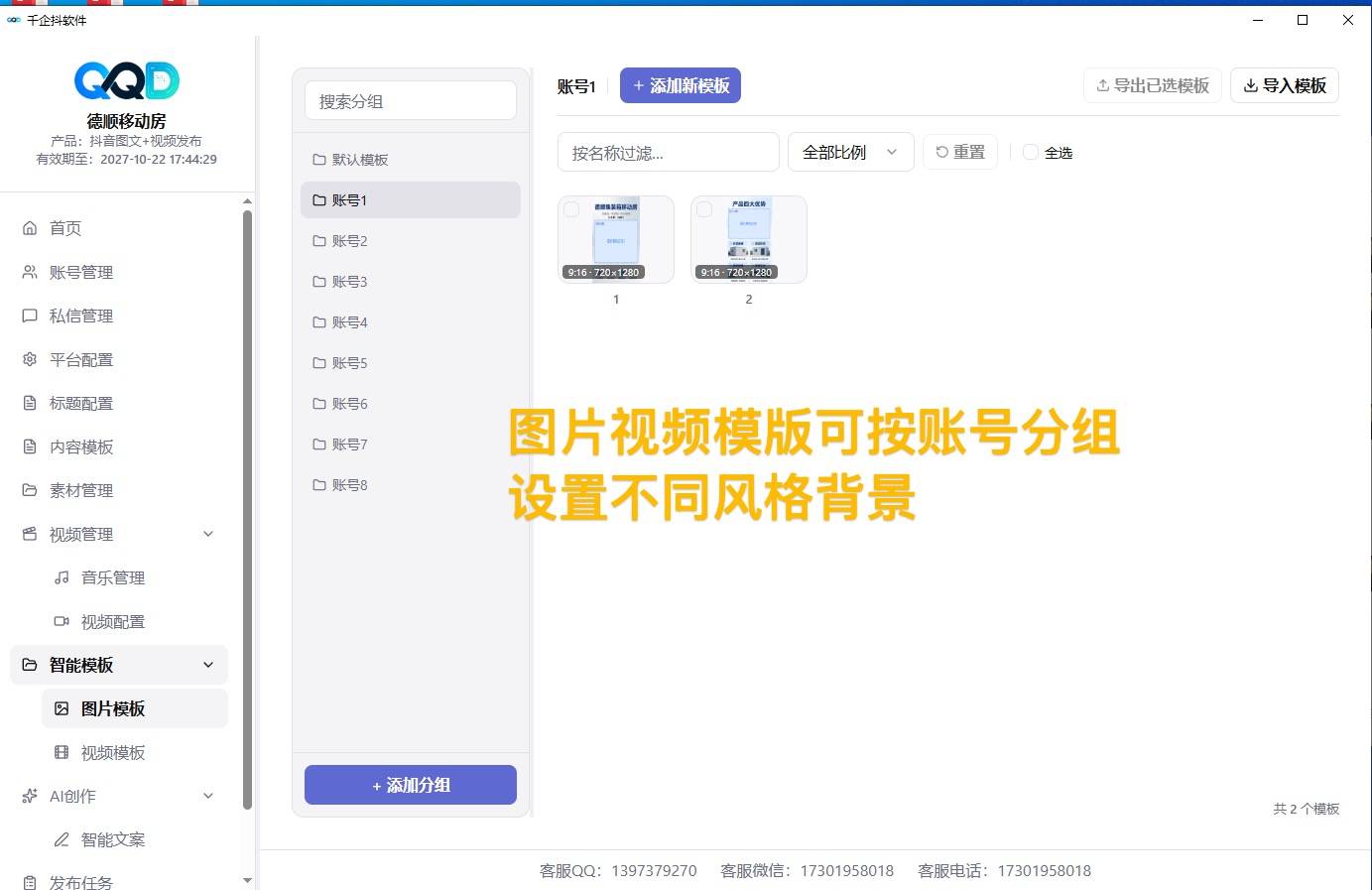Viewport: 1372px width, 890px height.
Task: Click the 导入模板 button
Action: (x=1285, y=85)
